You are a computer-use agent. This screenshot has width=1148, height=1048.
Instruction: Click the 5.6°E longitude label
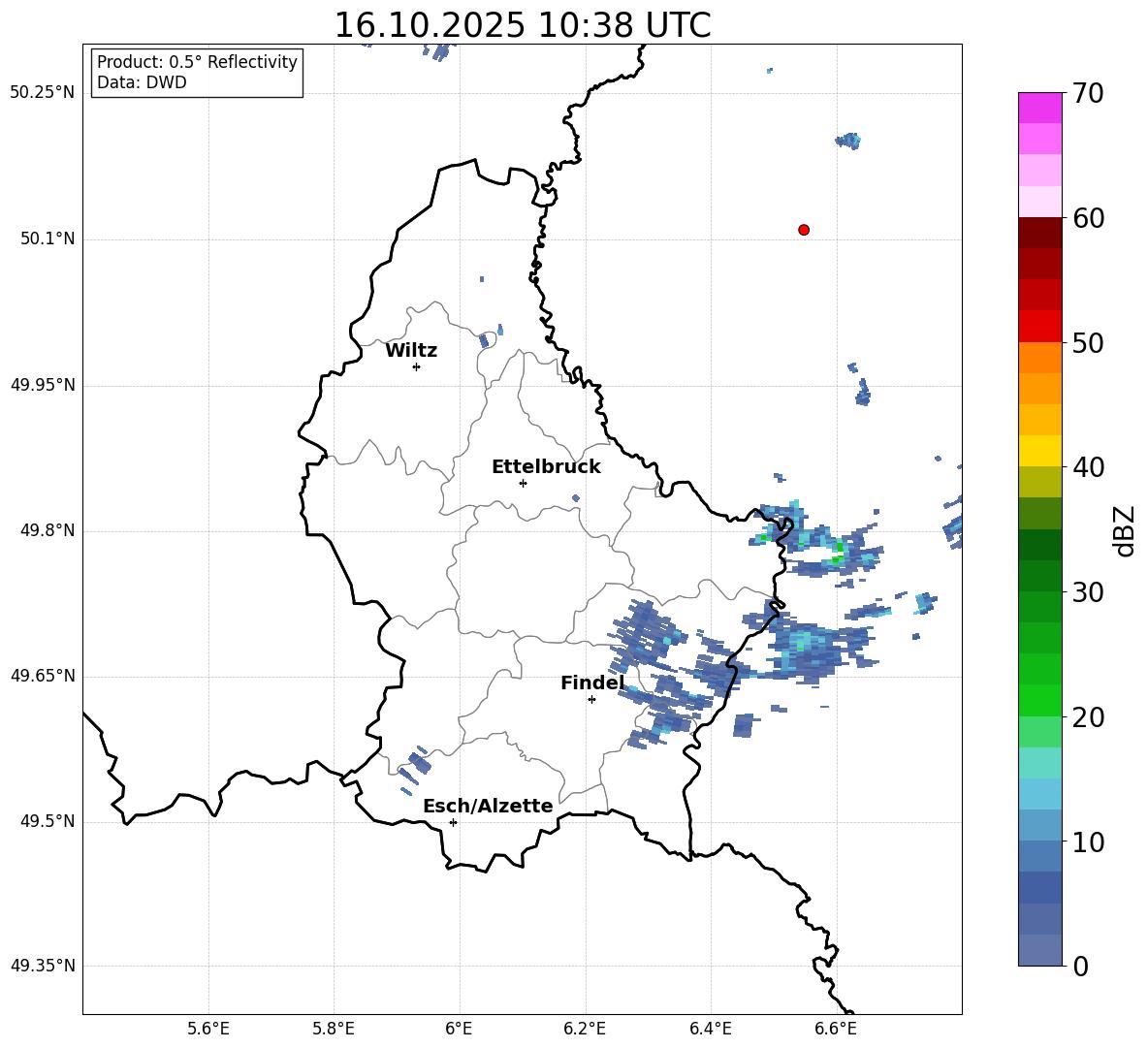[x=208, y=1029]
